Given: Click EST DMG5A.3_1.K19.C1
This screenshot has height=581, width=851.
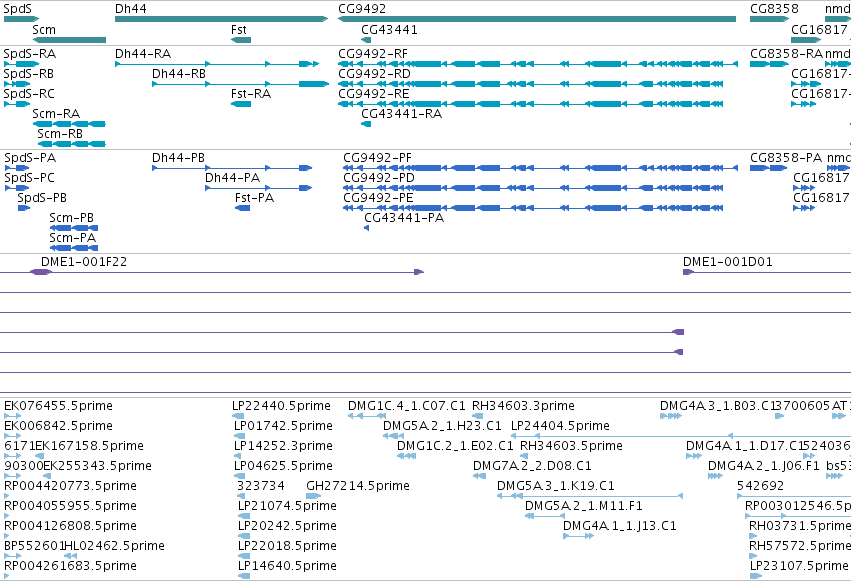Looking at the screenshot, I should [556, 486].
